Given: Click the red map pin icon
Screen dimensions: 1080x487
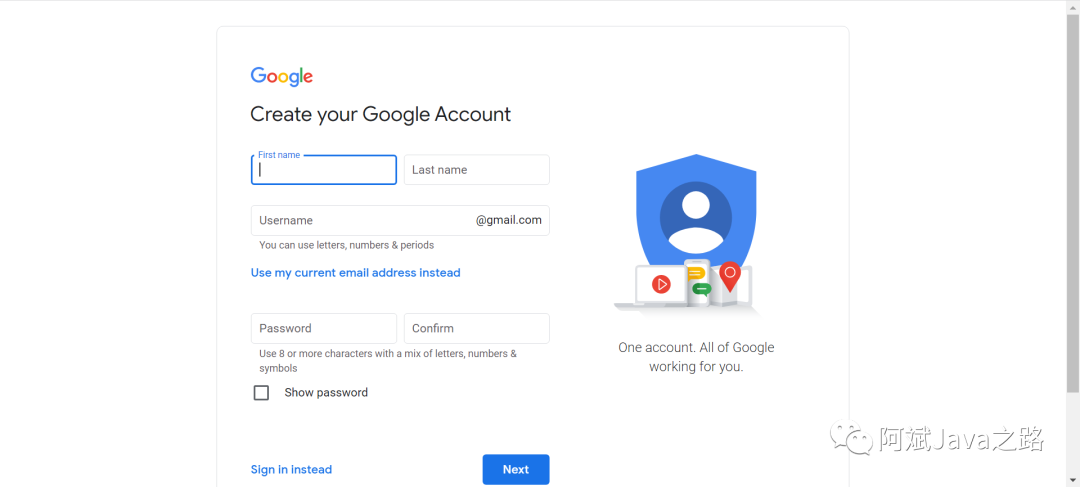Looking at the screenshot, I should tap(730, 277).
